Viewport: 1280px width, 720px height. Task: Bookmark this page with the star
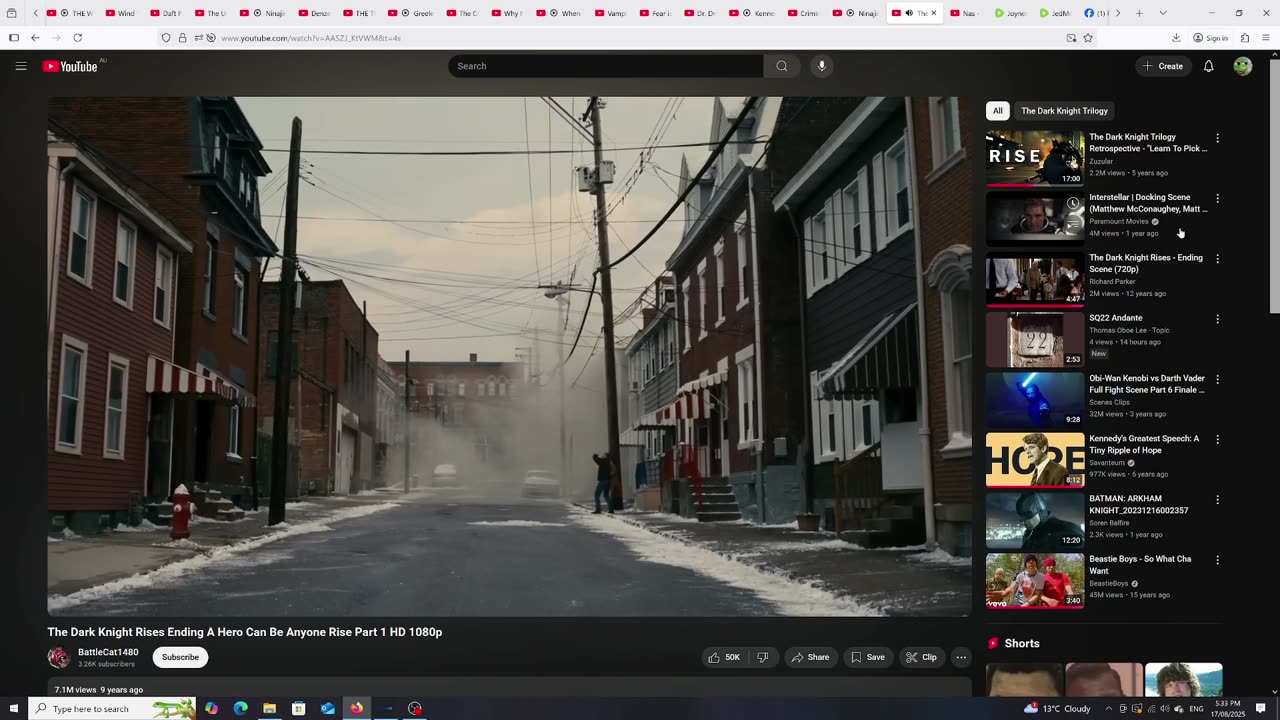1088,38
